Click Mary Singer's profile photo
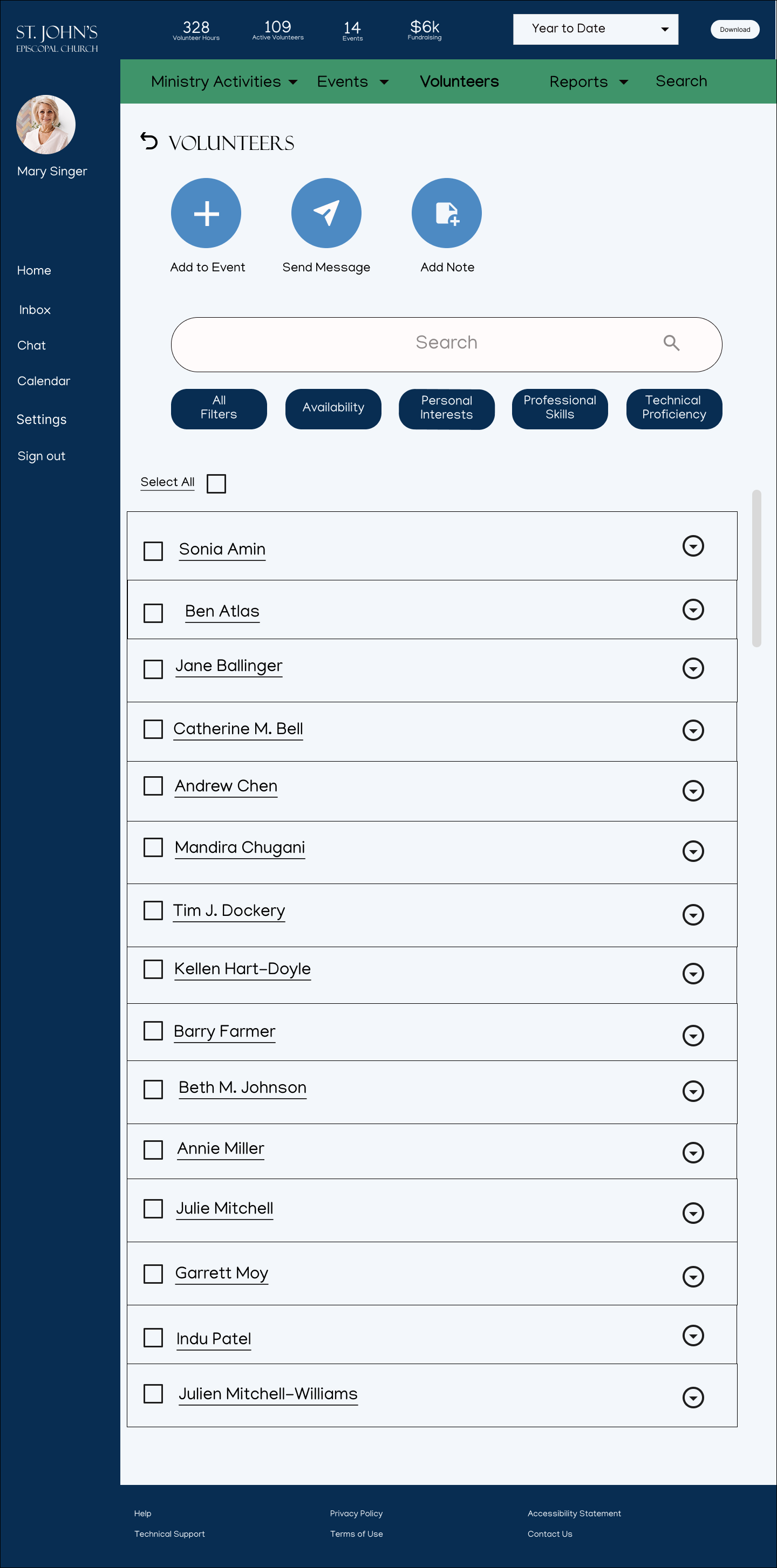The image size is (777, 1568). tap(46, 125)
